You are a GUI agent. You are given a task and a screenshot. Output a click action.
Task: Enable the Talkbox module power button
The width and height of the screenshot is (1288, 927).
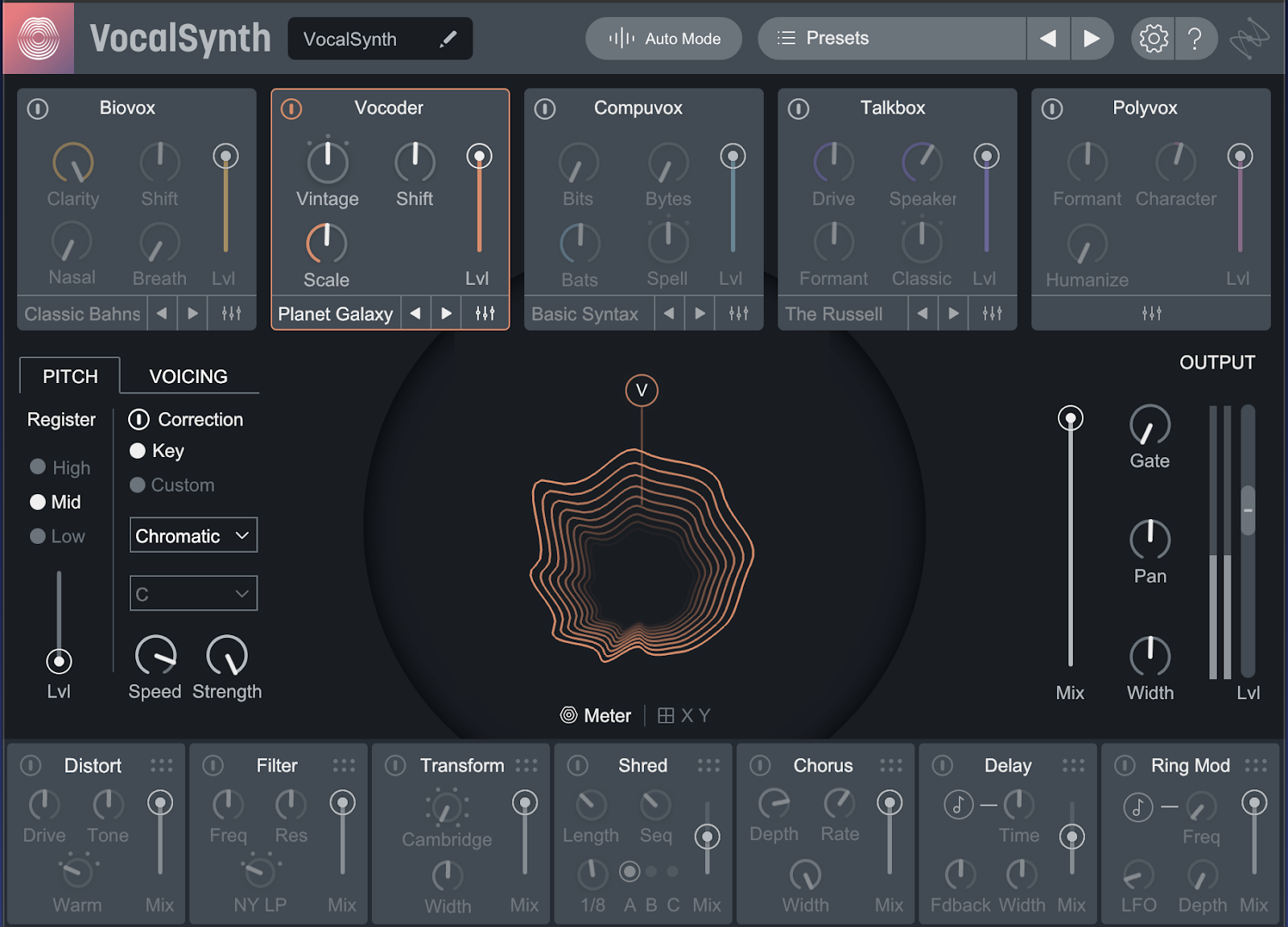click(x=799, y=109)
